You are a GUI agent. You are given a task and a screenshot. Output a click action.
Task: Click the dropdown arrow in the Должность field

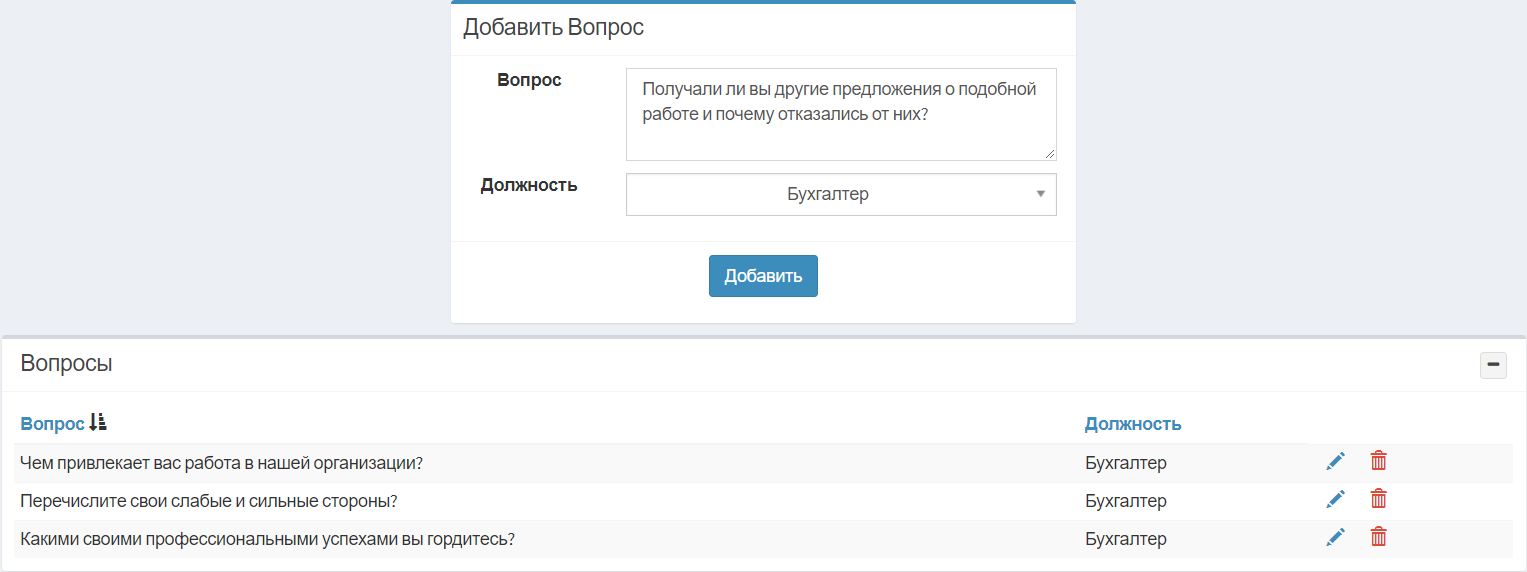tap(1040, 194)
